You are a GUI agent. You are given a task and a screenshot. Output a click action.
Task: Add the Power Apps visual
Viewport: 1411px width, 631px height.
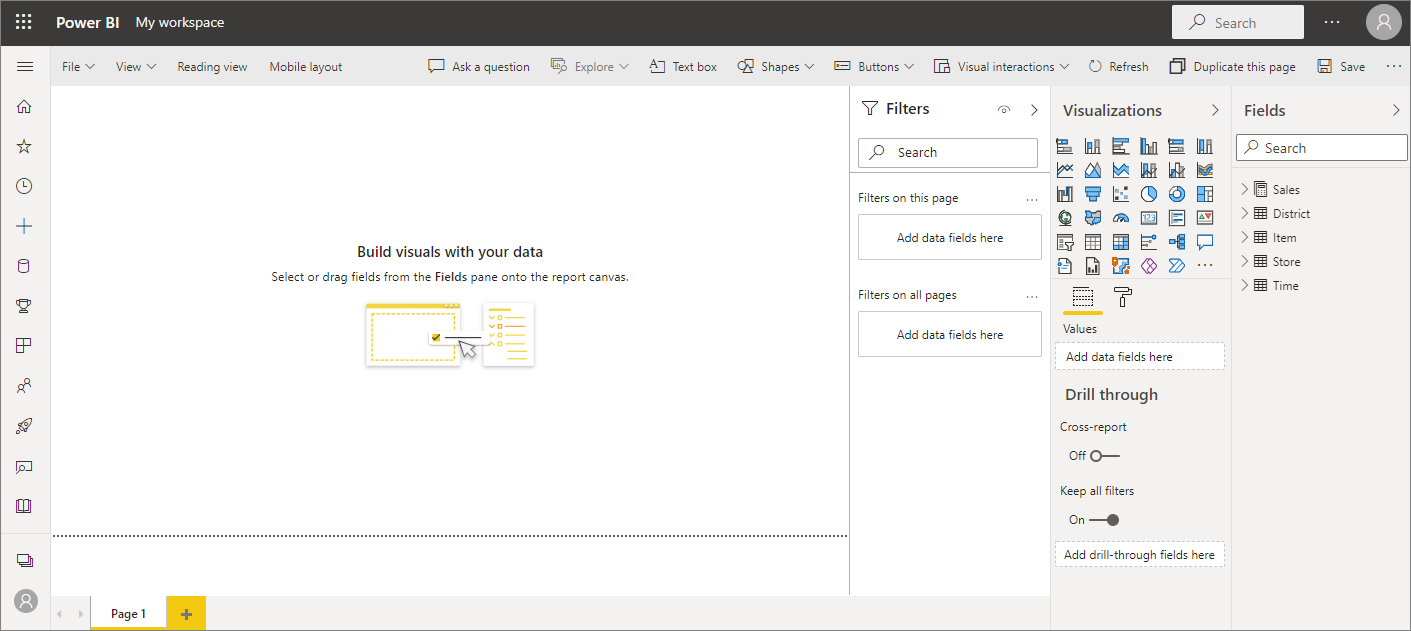point(1149,265)
